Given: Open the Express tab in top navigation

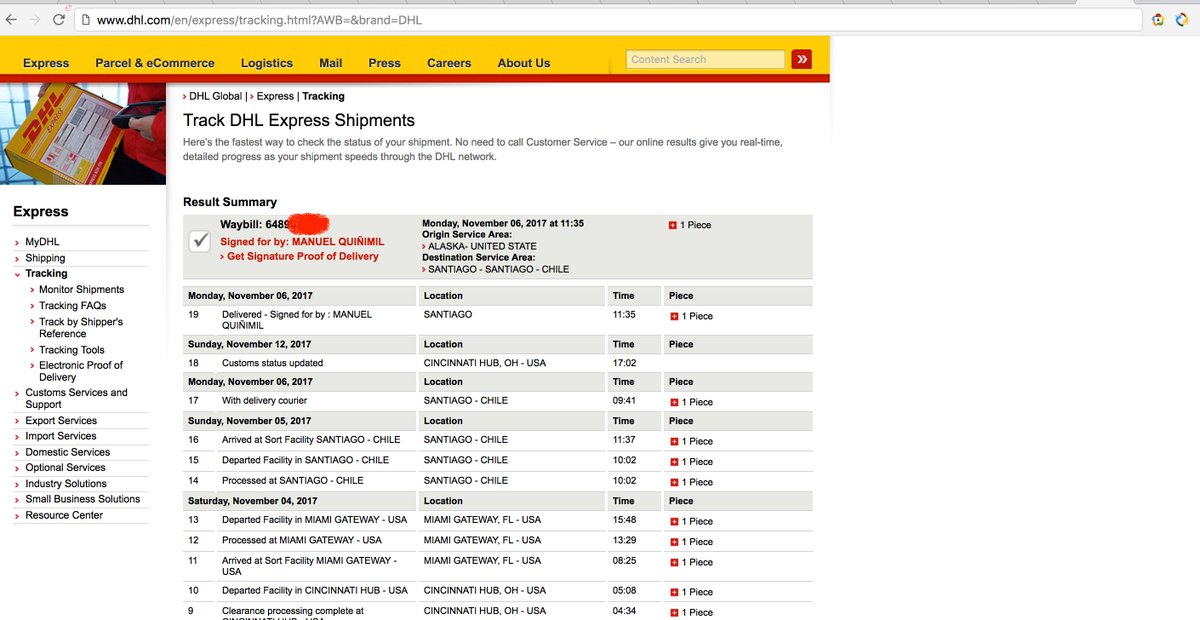Looking at the screenshot, I should coord(46,63).
